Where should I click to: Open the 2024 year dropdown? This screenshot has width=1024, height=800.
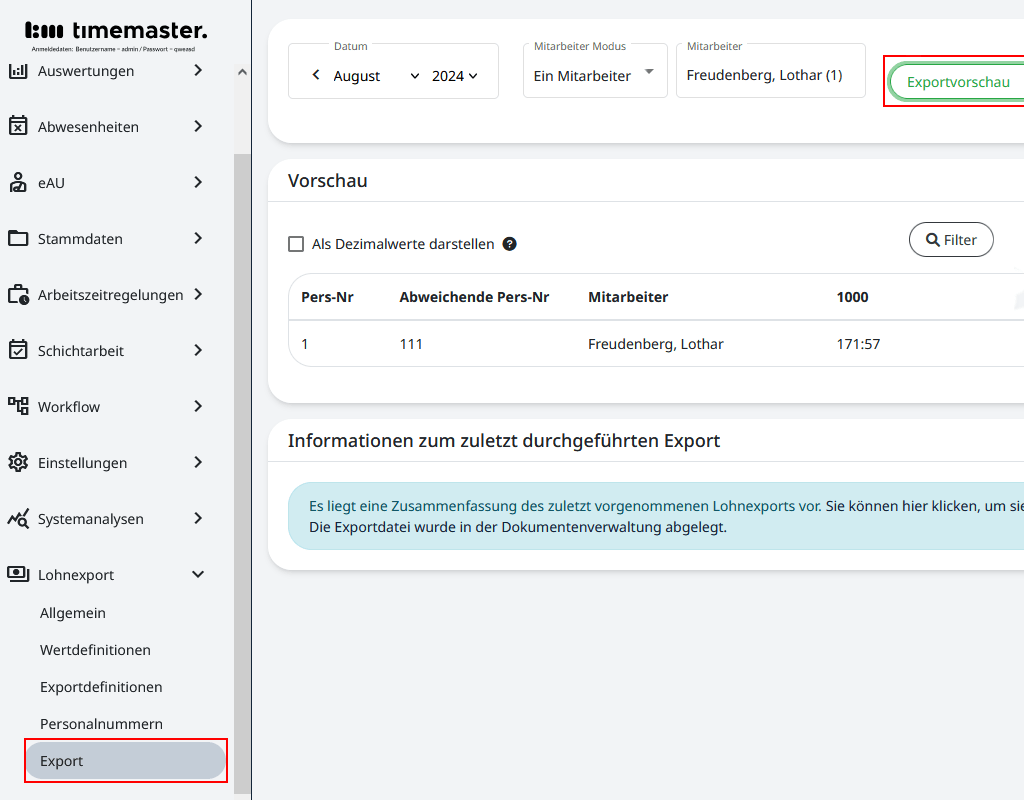click(455, 76)
